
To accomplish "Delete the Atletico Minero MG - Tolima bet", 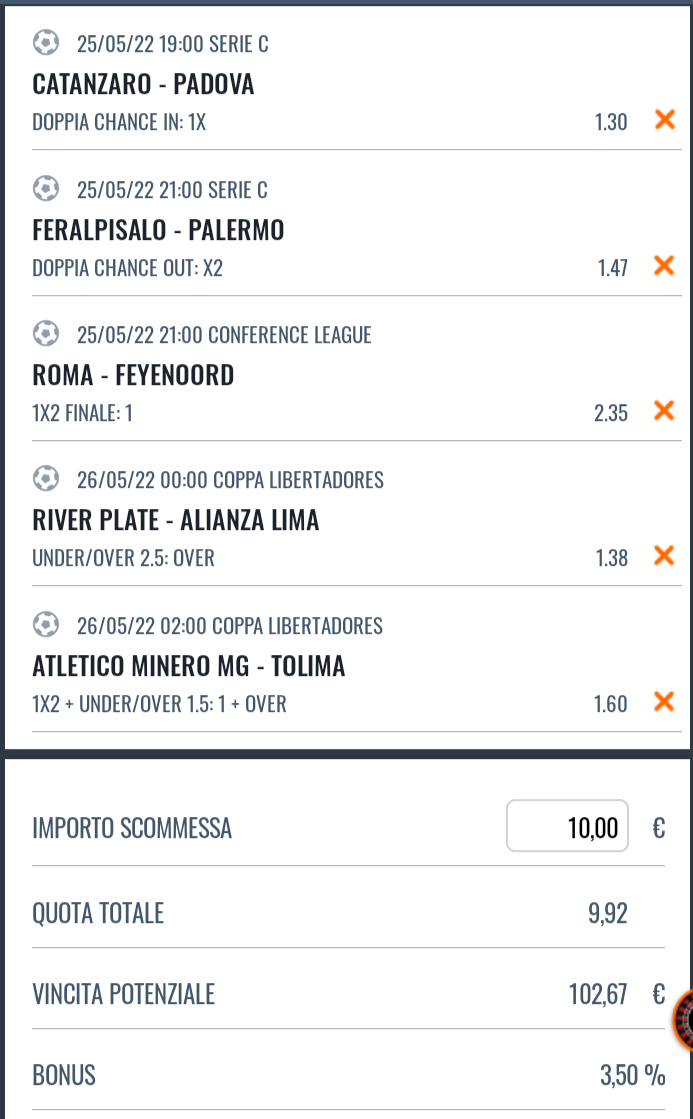I will [663, 702].
